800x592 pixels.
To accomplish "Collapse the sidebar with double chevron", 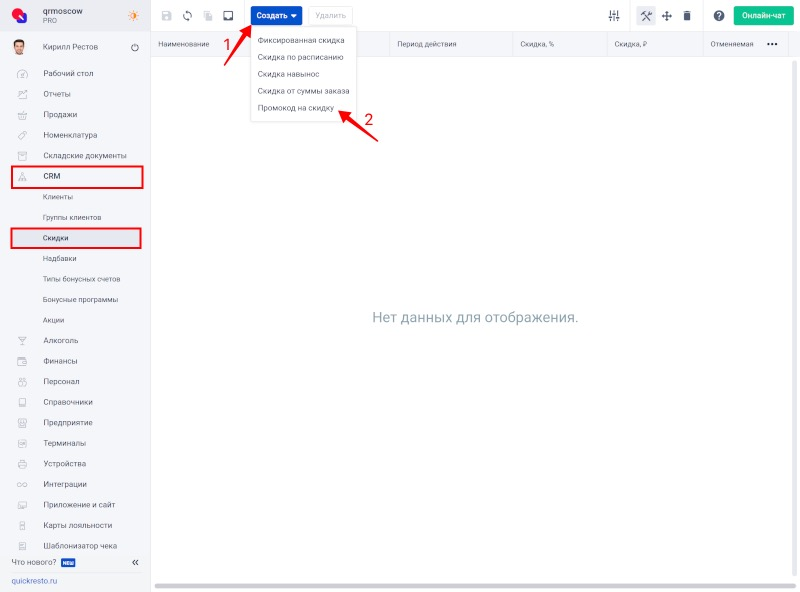I will pos(135,562).
